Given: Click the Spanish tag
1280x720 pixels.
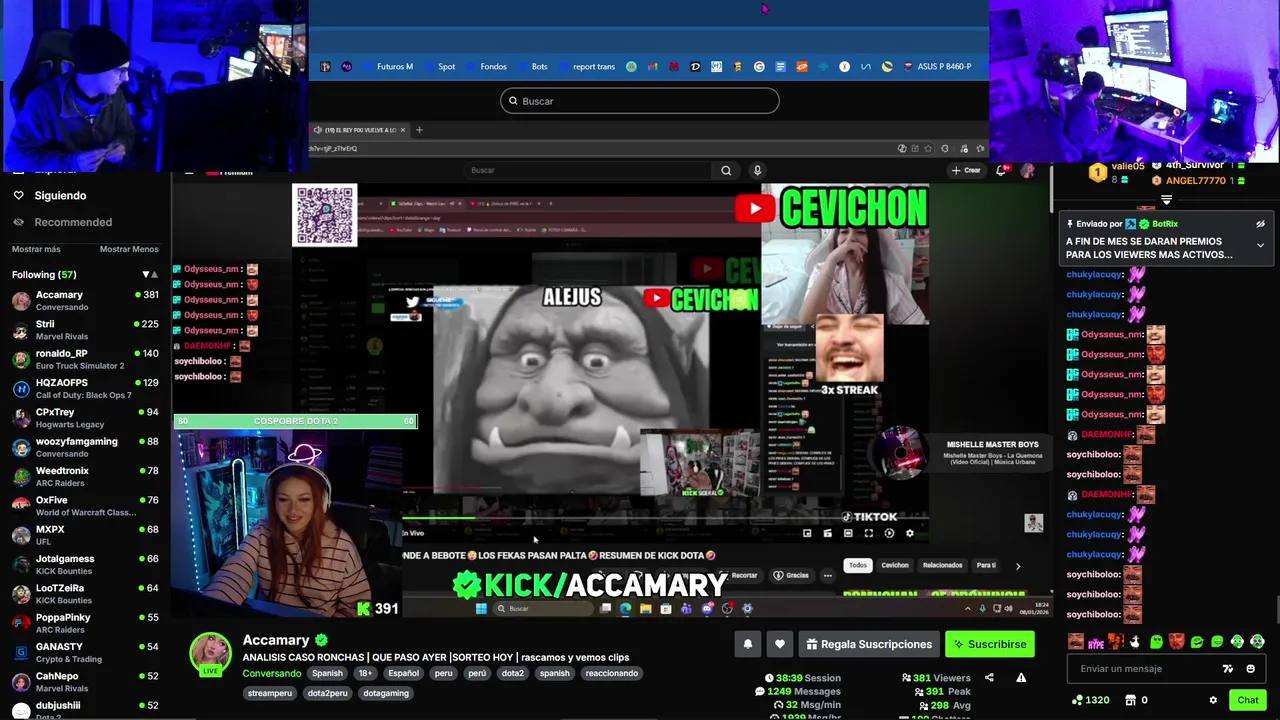Looking at the screenshot, I should [327, 673].
